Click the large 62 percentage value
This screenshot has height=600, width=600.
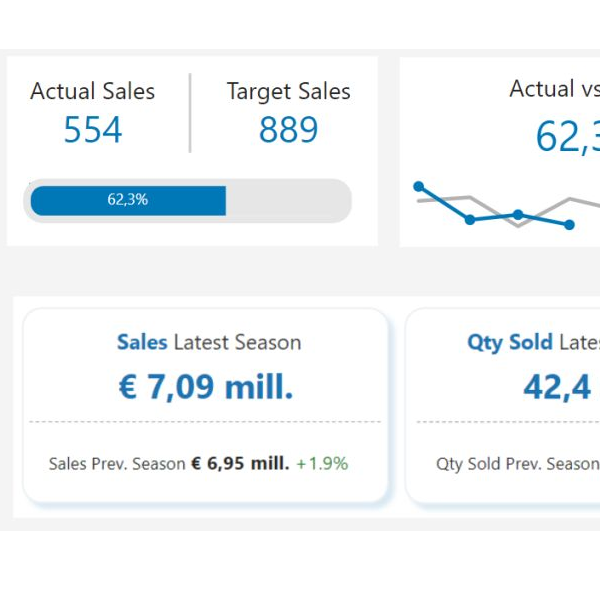(x=567, y=137)
